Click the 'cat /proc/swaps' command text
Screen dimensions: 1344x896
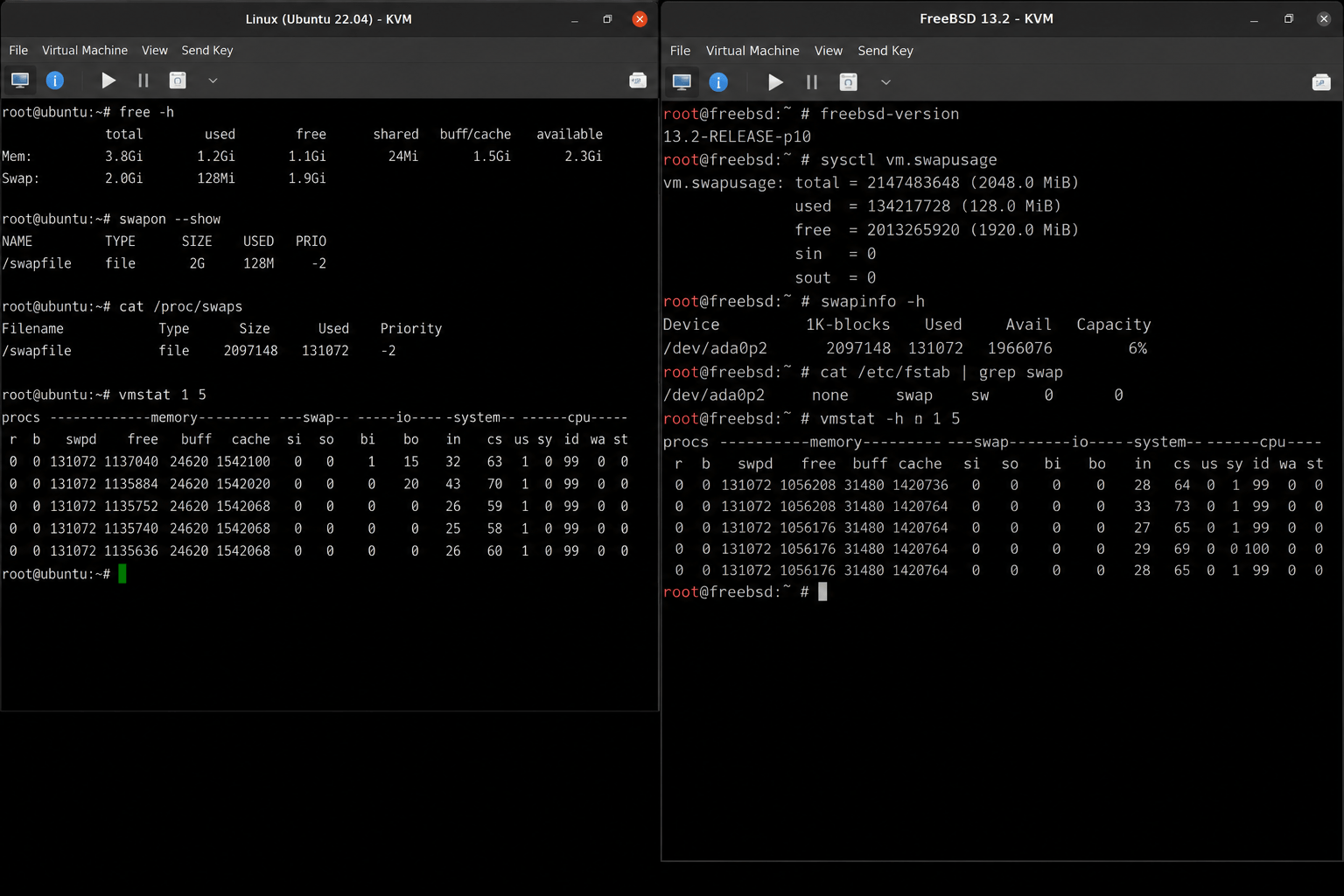[180, 306]
